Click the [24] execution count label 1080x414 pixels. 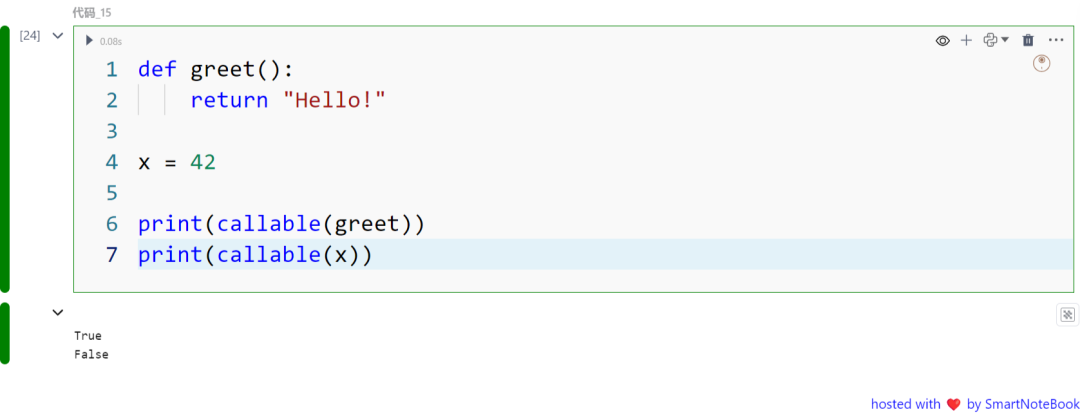pyautogui.click(x=30, y=36)
